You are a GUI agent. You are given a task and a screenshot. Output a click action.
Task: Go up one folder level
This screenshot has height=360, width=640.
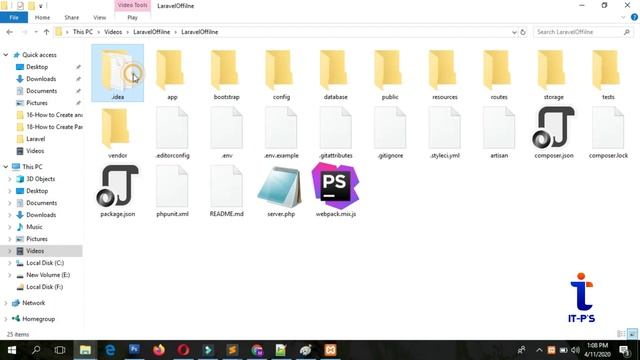(x=46, y=32)
